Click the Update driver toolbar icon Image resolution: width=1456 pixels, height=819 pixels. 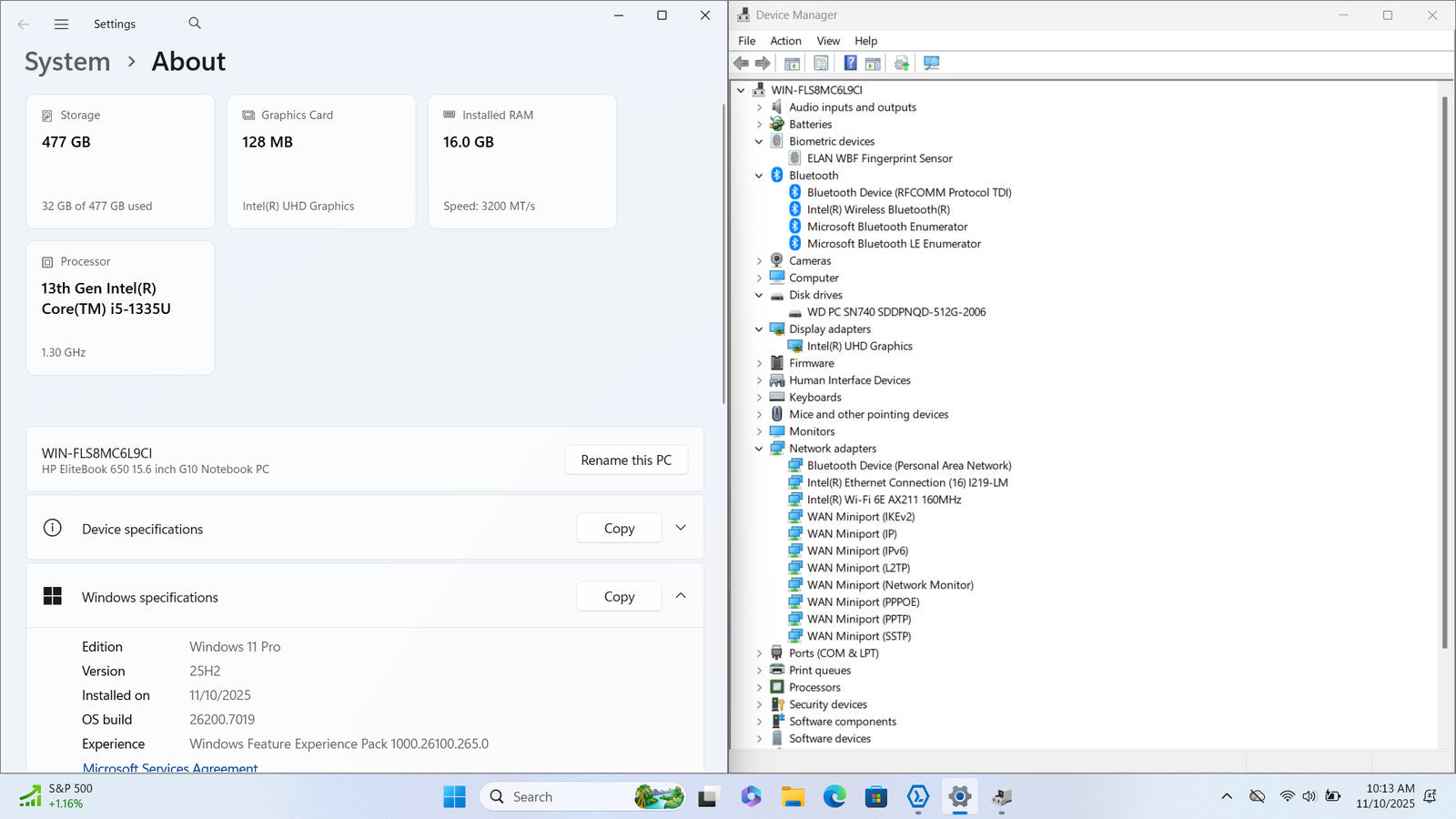tap(902, 64)
